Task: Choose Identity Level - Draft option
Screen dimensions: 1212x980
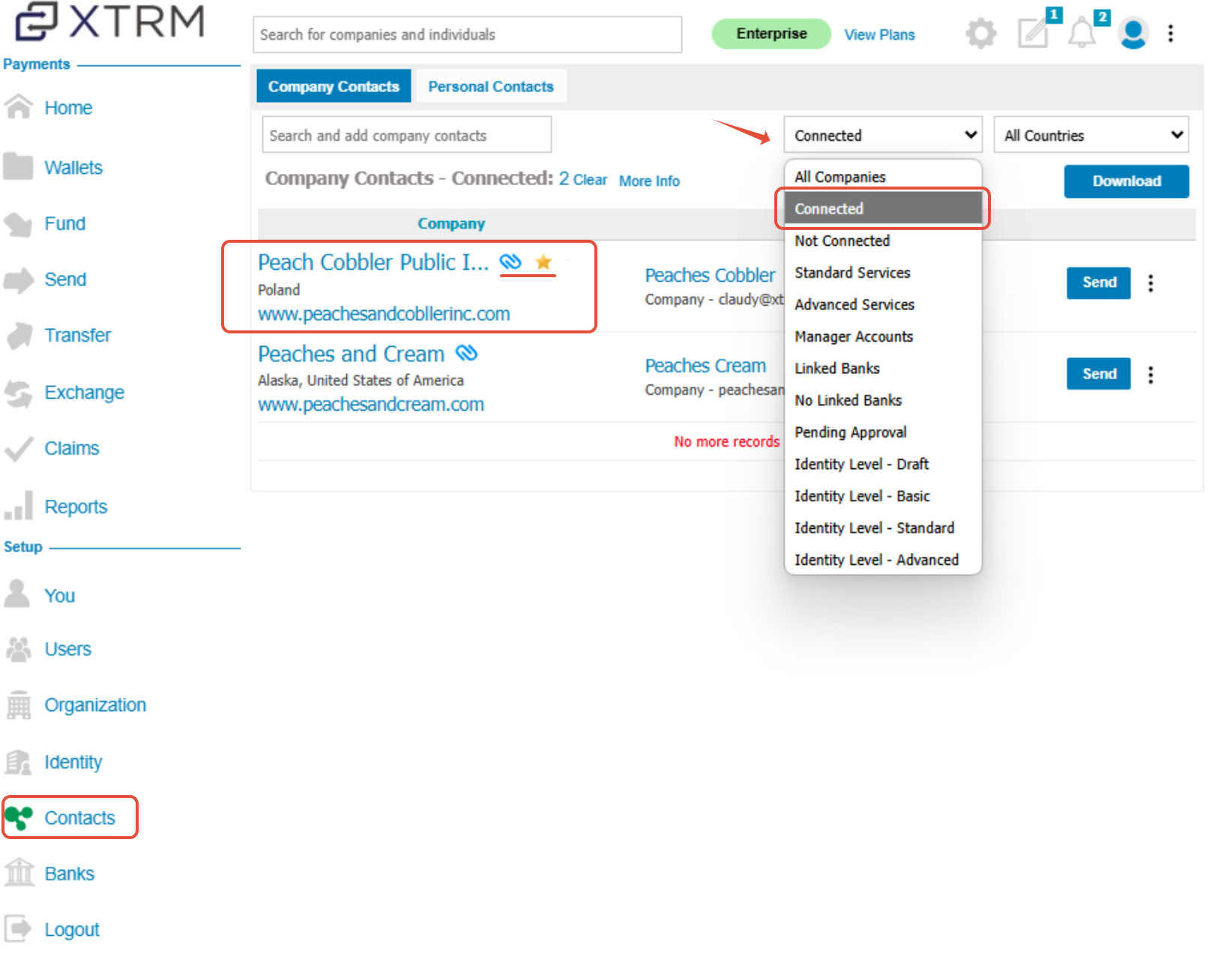Action: [883, 464]
